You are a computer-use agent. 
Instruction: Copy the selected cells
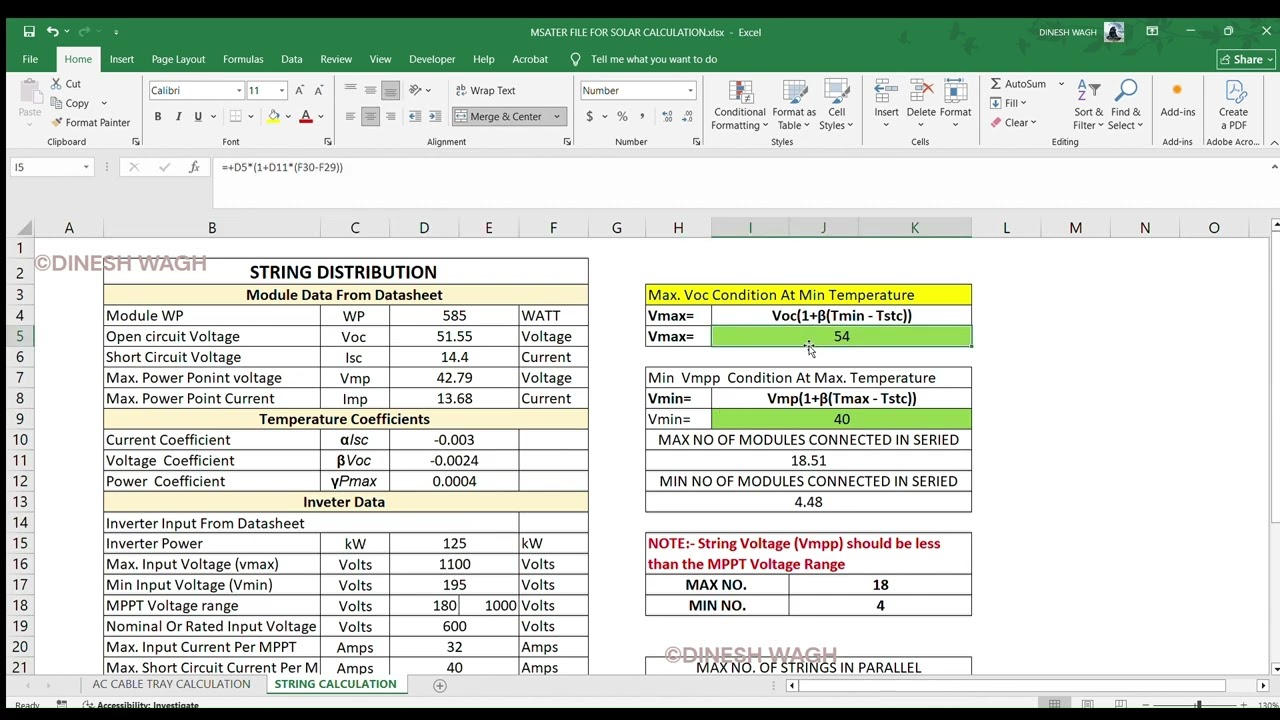[70, 103]
